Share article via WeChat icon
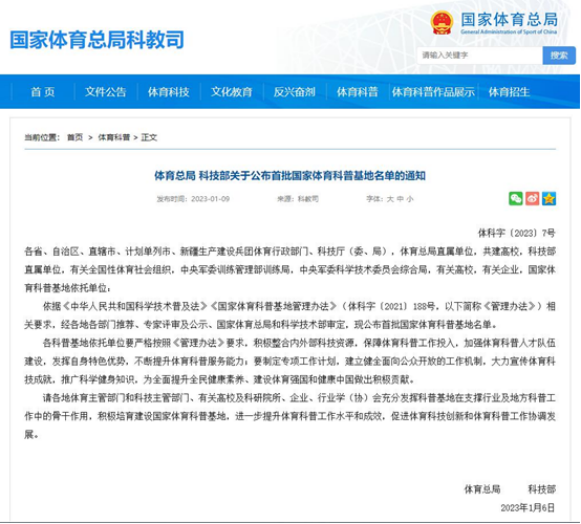 pos(515,199)
